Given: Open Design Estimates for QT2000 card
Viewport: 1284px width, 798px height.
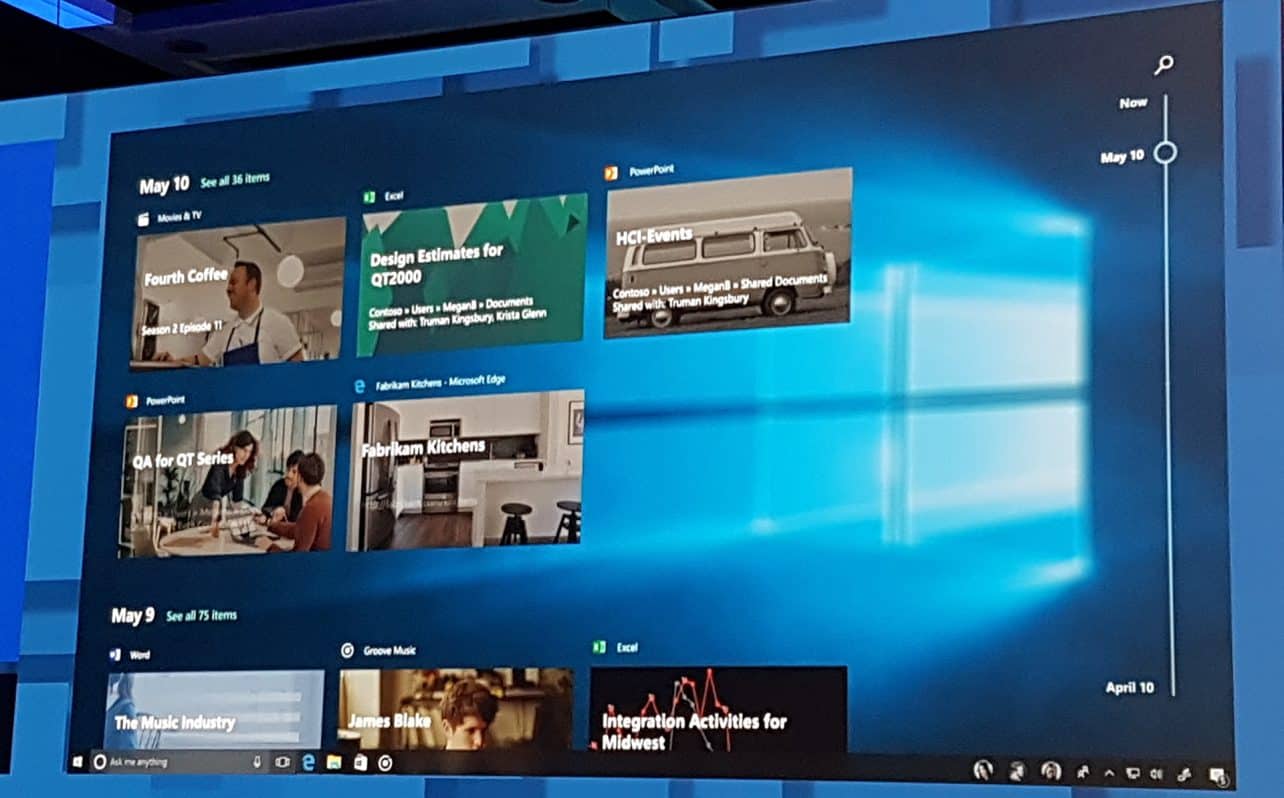Looking at the screenshot, I should pyautogui.click(x=471, y=273).
